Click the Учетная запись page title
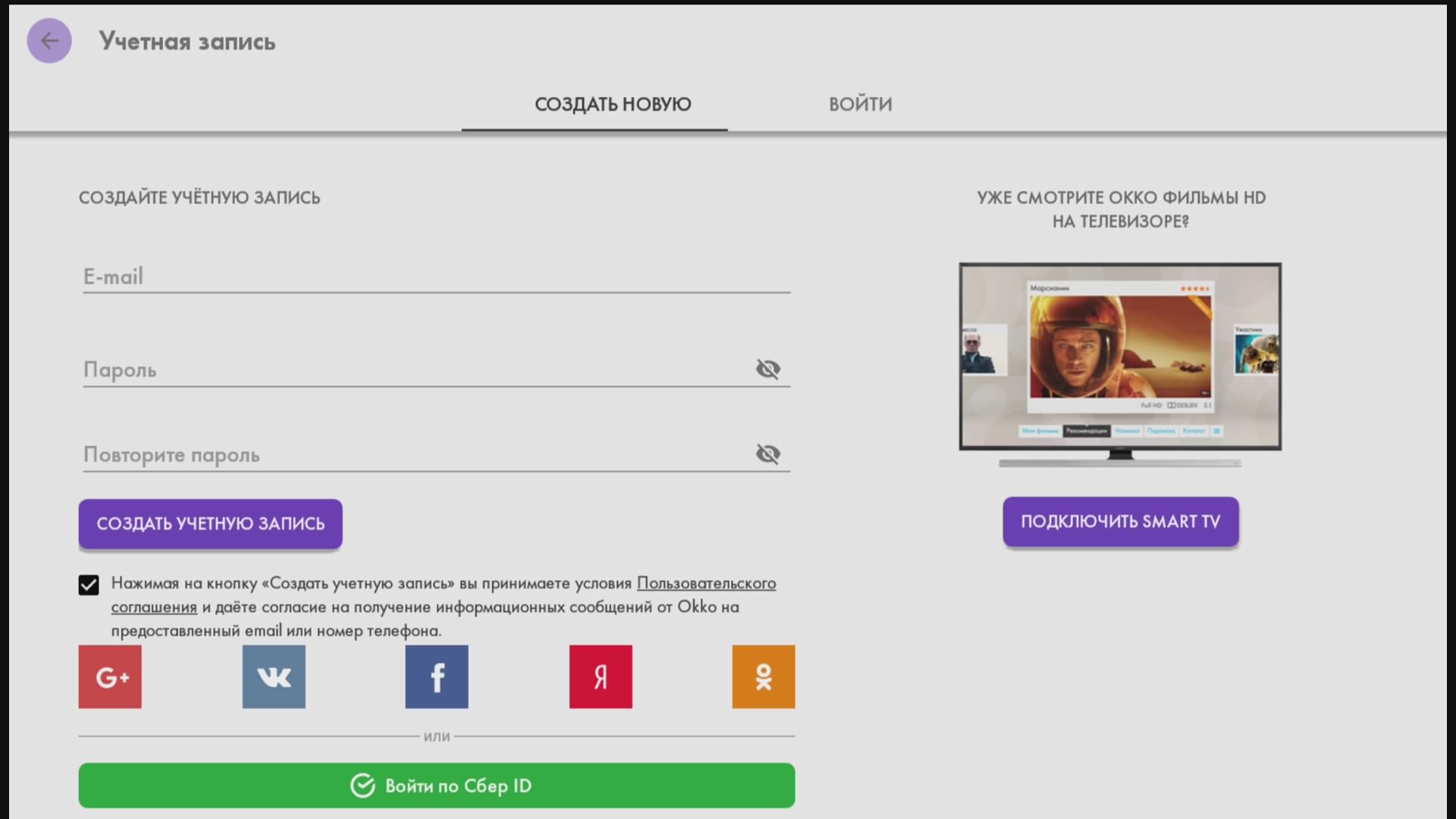This screenshot has width=1456, height=819. pyautogui.click(x=187, y=42)
